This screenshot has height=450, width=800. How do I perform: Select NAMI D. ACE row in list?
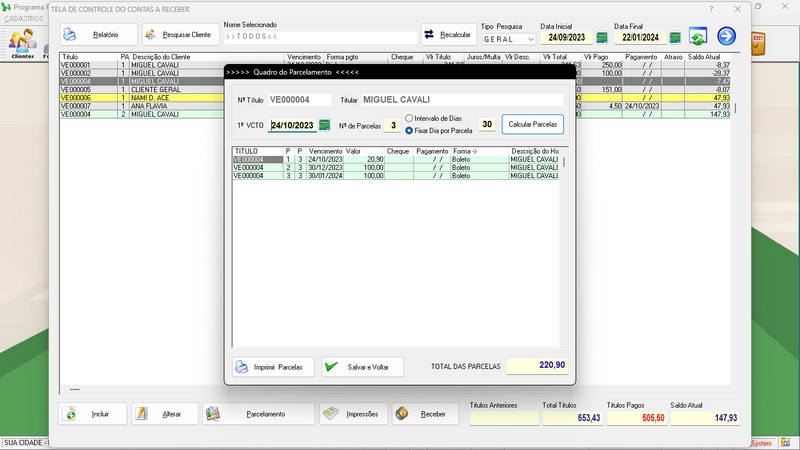160,98
